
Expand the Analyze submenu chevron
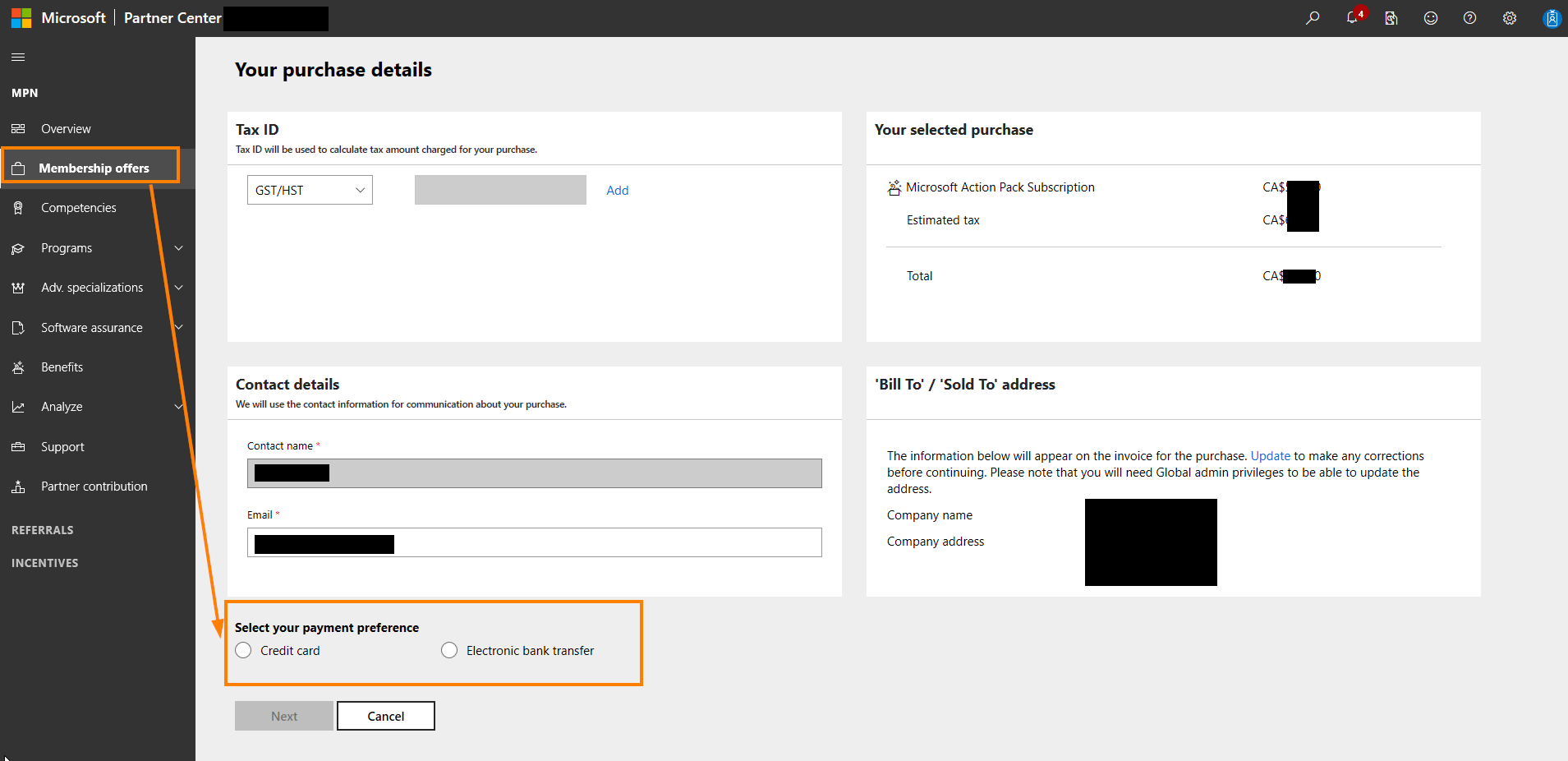tap(178, 407)
